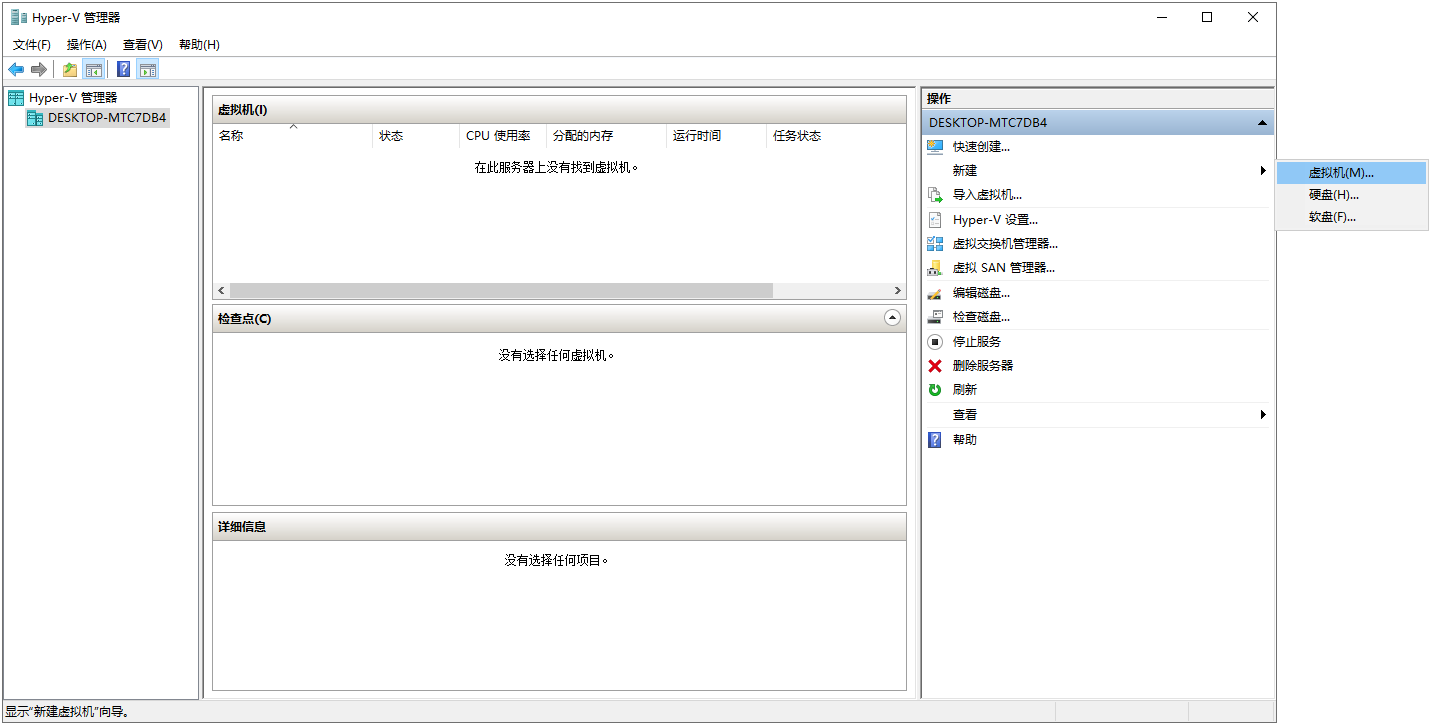The height and width of the screenshot is (725, 1430).
Task: Click the red X 删除服务器 icon
Action: (x=935, y=366)
